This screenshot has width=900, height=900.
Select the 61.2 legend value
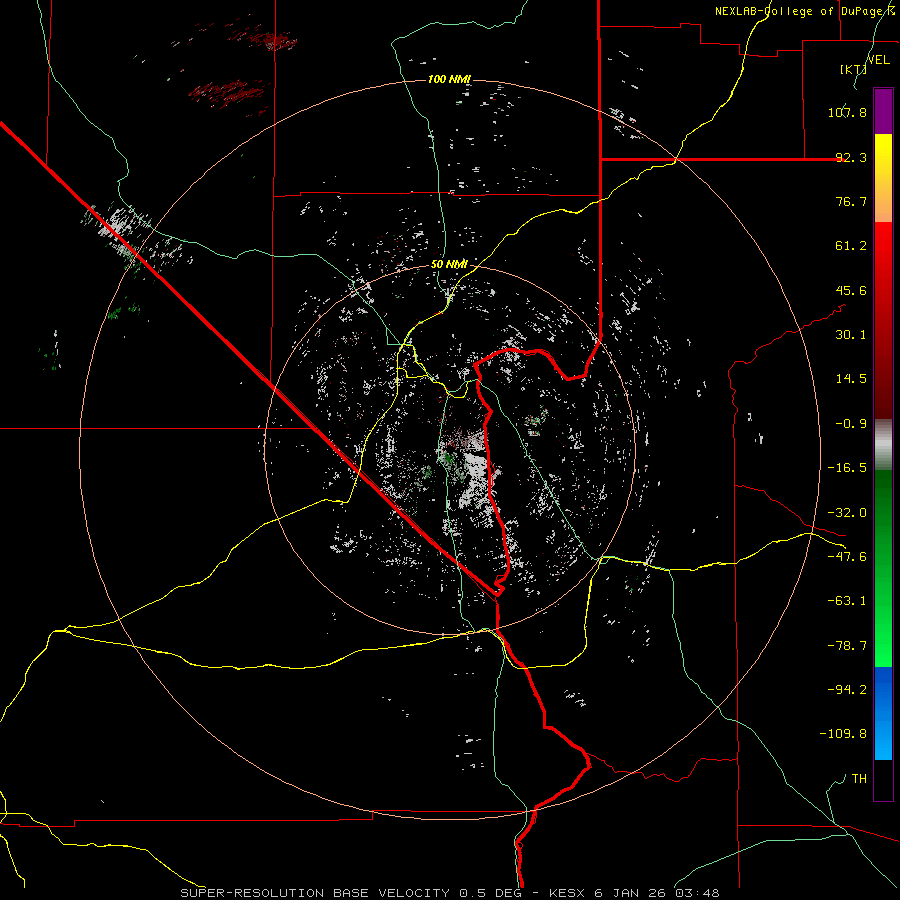pyautogui.click(x=851, y=246)
